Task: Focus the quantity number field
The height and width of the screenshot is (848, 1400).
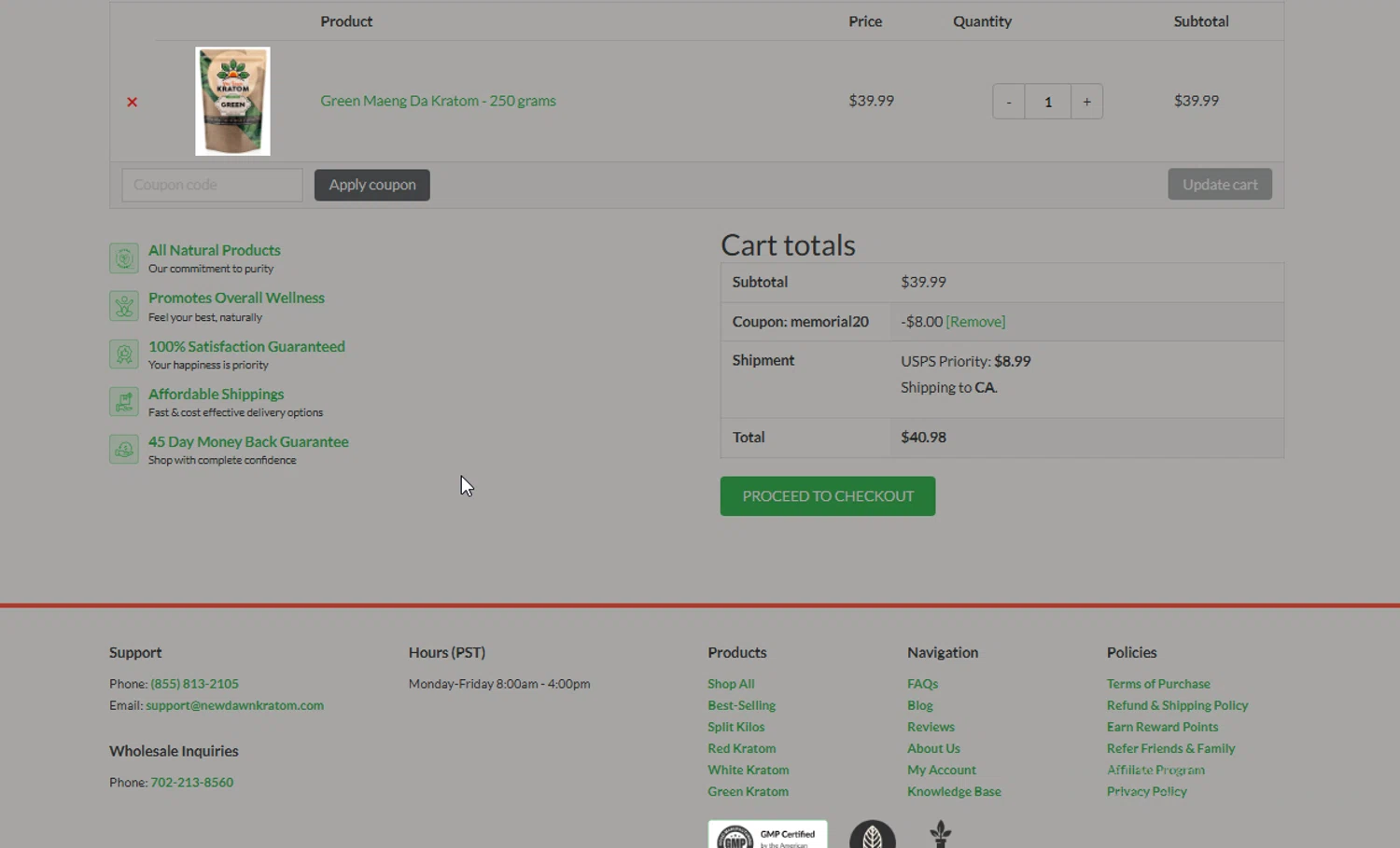Action: [x=1048, y=102]
